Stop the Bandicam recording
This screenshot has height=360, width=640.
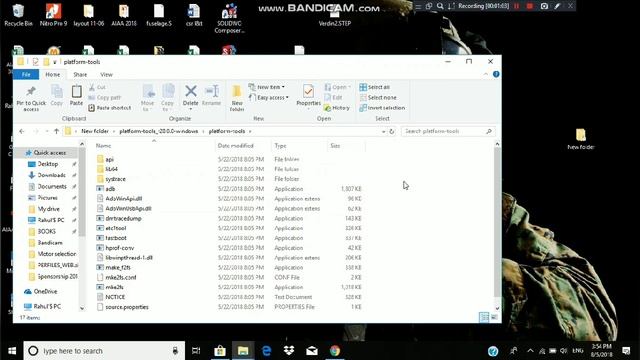[x=530, y=6]
